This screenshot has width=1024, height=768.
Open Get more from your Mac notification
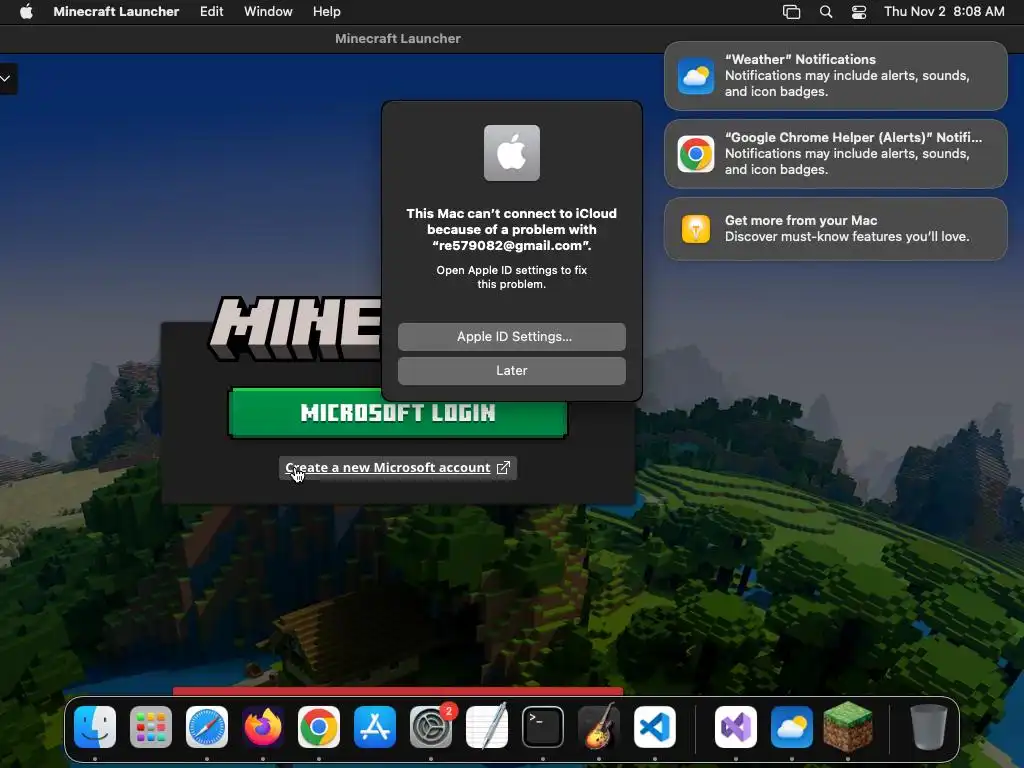[x=835, y=229]
